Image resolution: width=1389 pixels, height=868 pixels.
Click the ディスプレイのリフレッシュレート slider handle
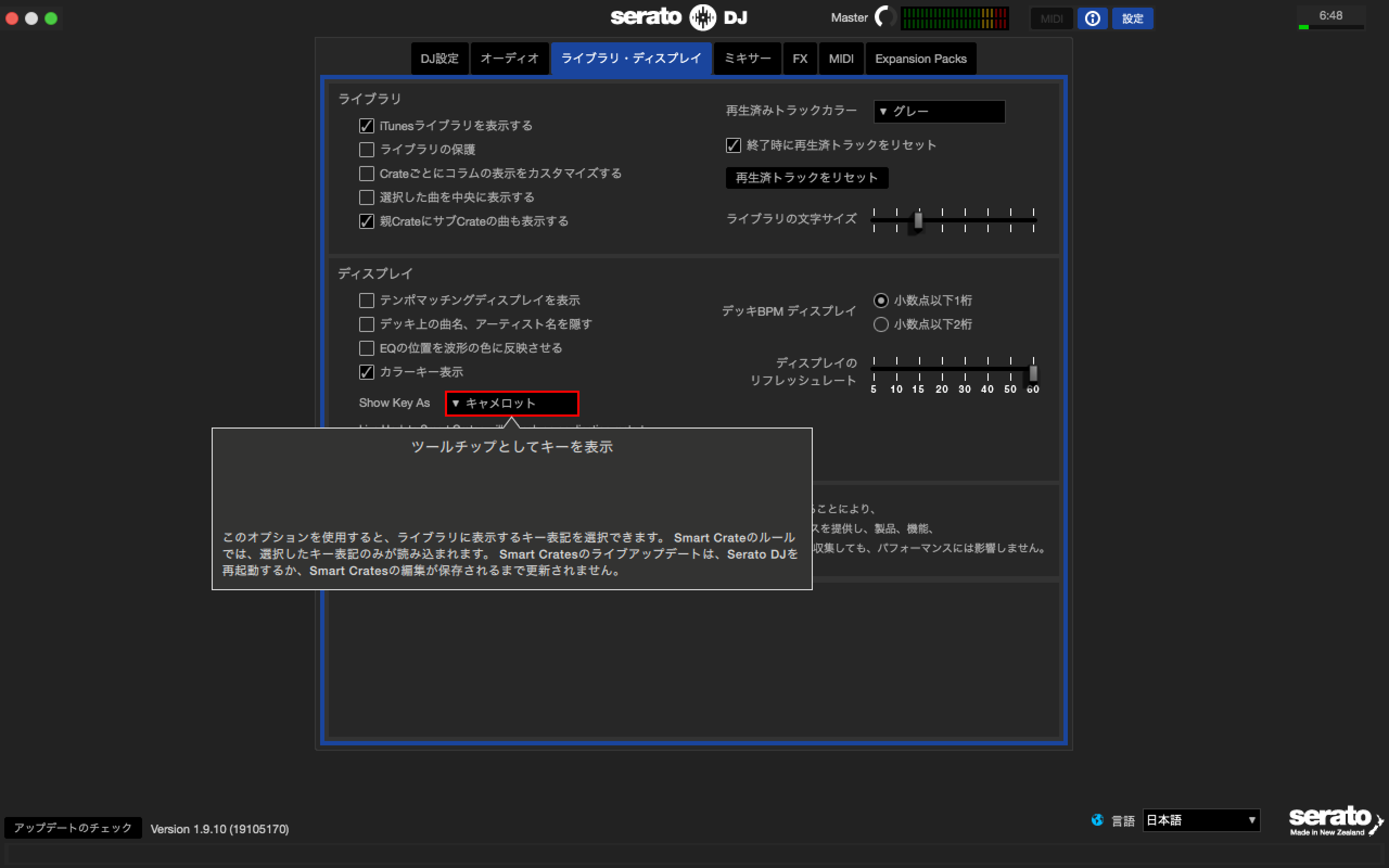[x=1033, y=374]
